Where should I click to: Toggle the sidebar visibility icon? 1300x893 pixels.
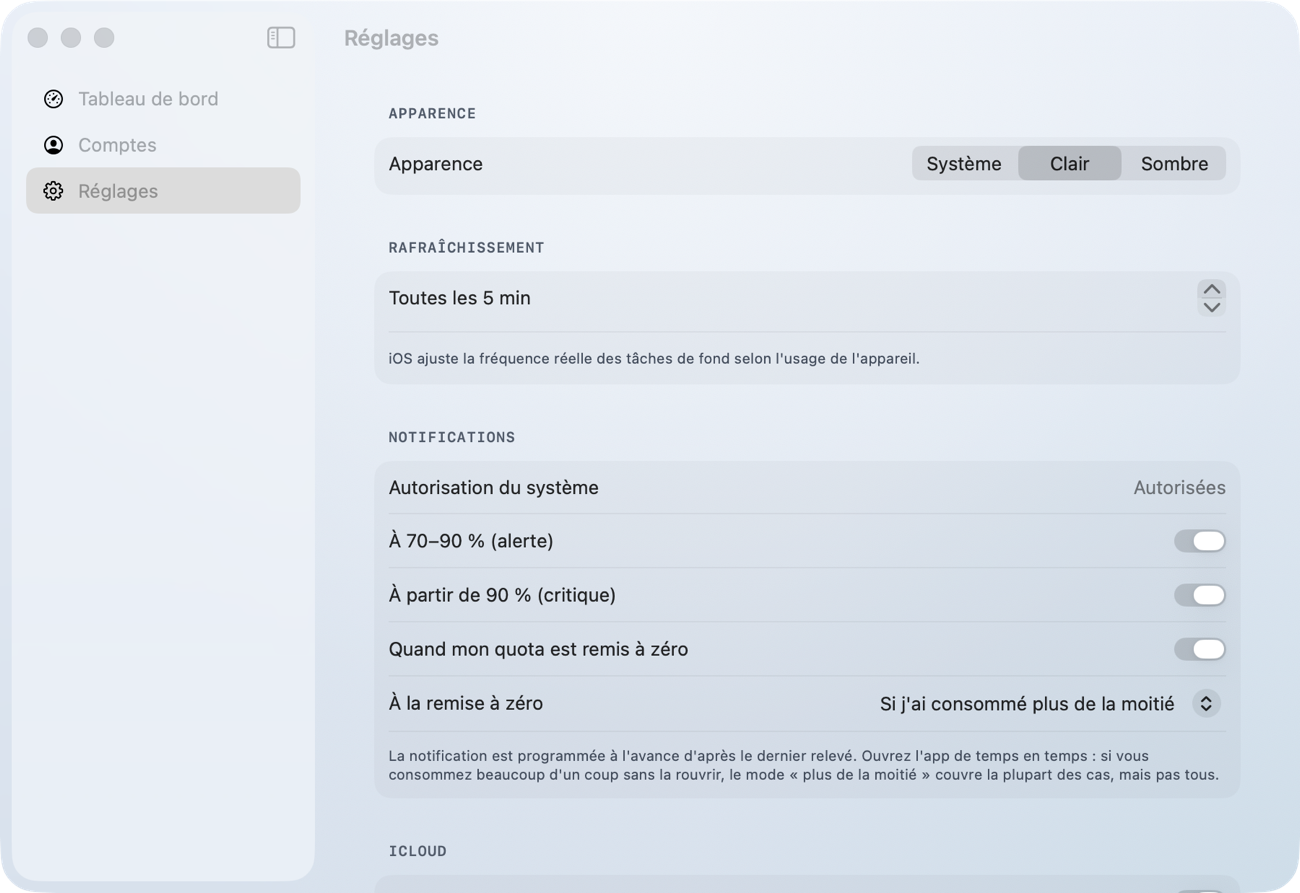coord(281,38)
